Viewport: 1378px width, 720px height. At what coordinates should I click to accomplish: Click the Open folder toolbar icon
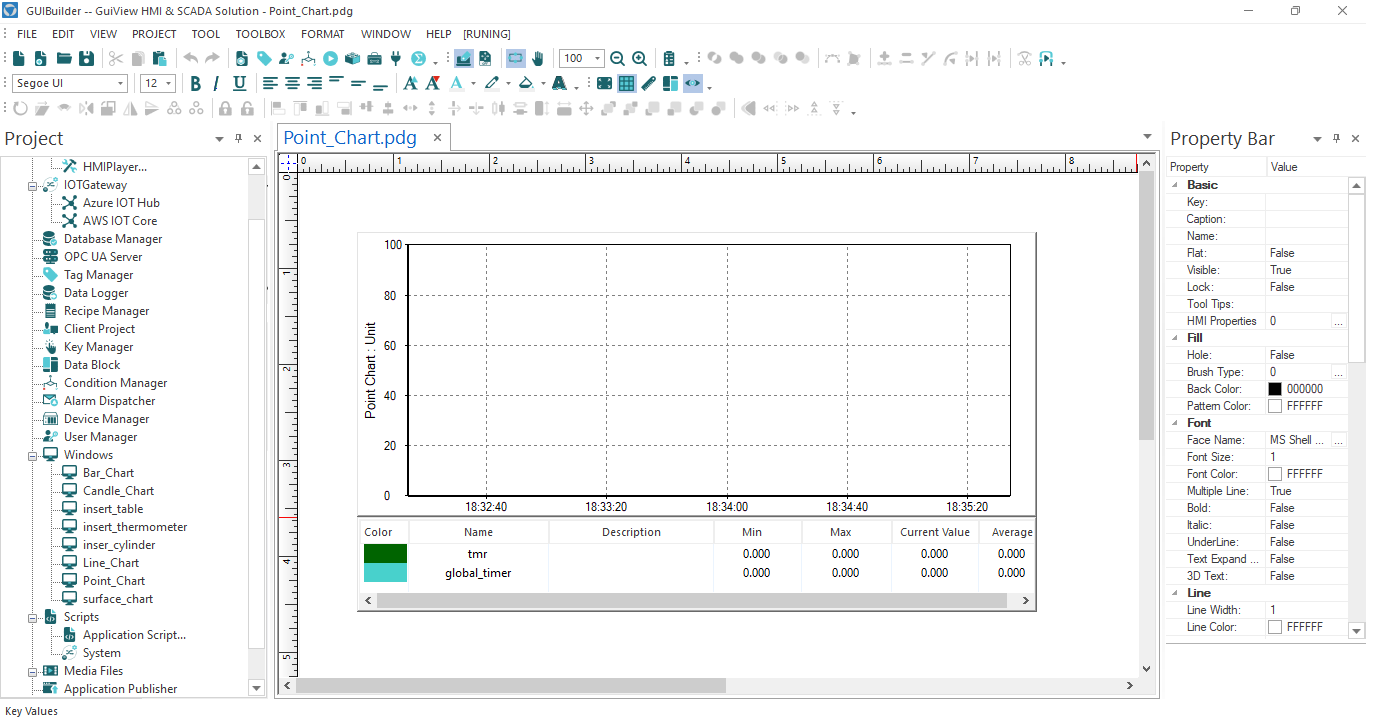(64, 59)
